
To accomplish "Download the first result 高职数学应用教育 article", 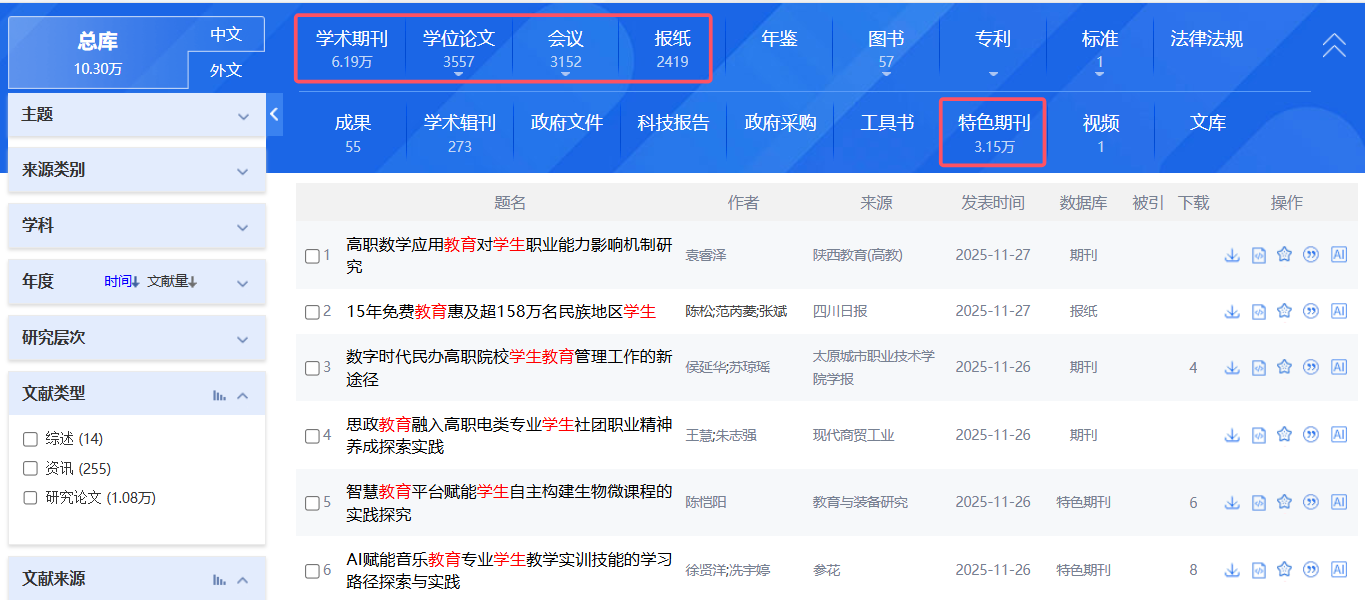I will pos(1232,255).
